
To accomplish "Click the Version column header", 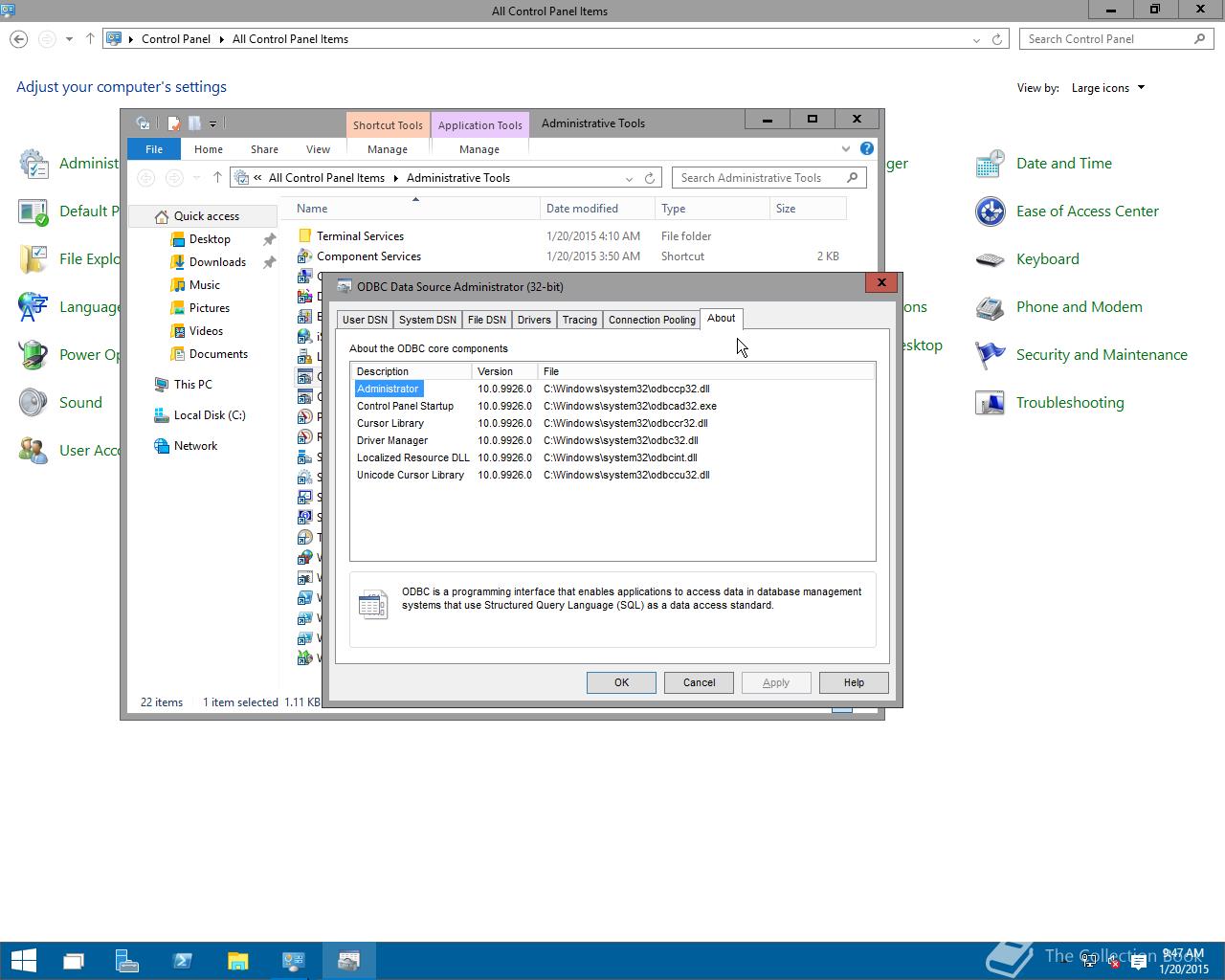I will point(504,371).
